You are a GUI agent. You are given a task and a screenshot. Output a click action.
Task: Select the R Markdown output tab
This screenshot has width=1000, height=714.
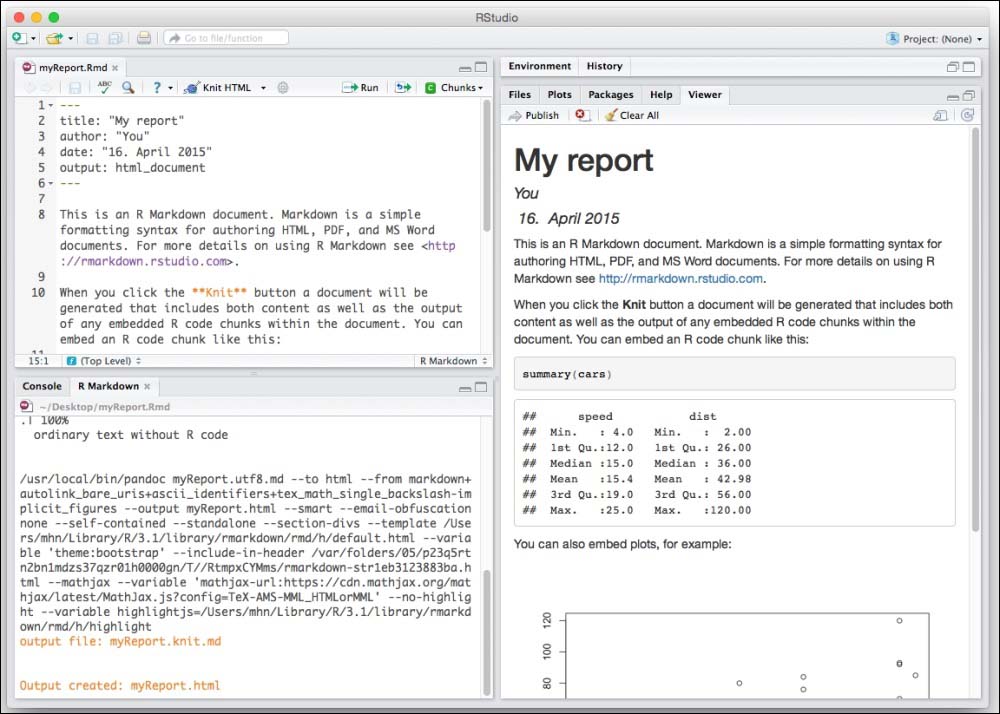coord(108,386)
